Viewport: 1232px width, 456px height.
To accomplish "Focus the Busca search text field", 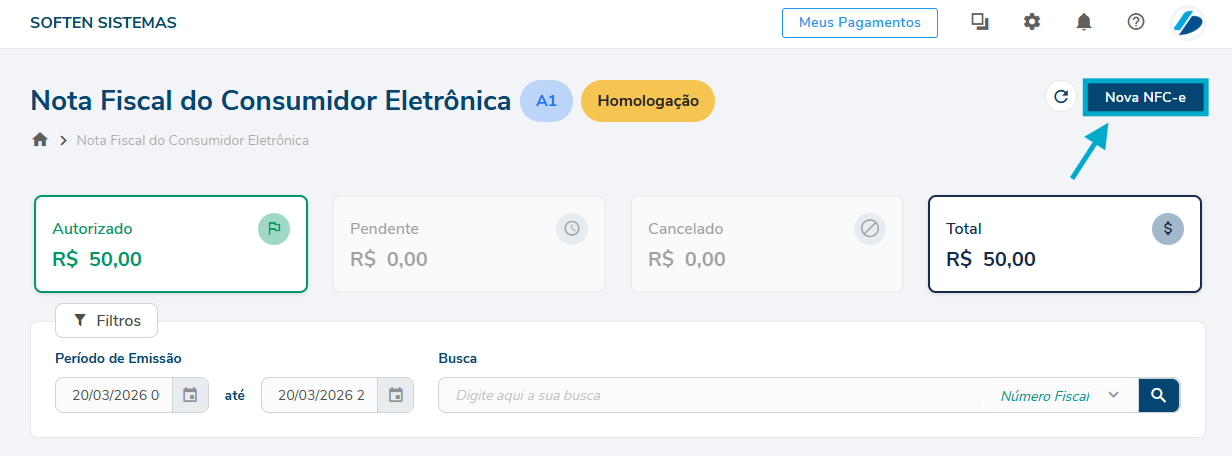I will click(x=710, y=395).
